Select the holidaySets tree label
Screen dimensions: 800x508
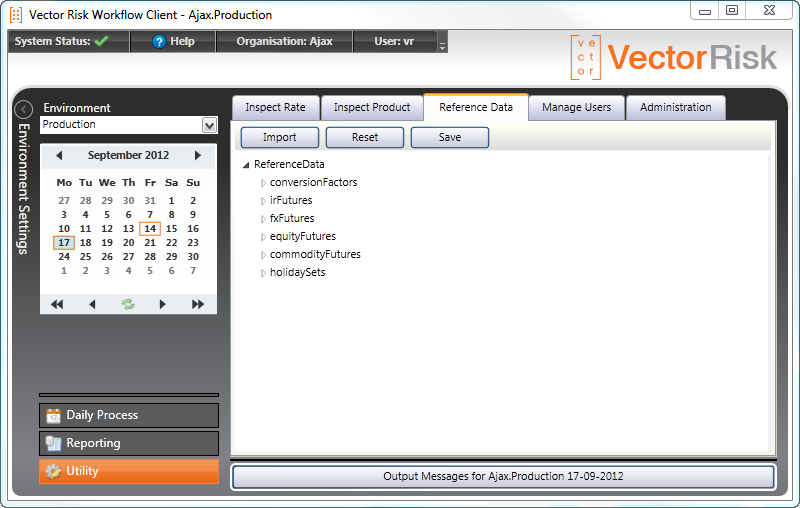coord(297,272)
